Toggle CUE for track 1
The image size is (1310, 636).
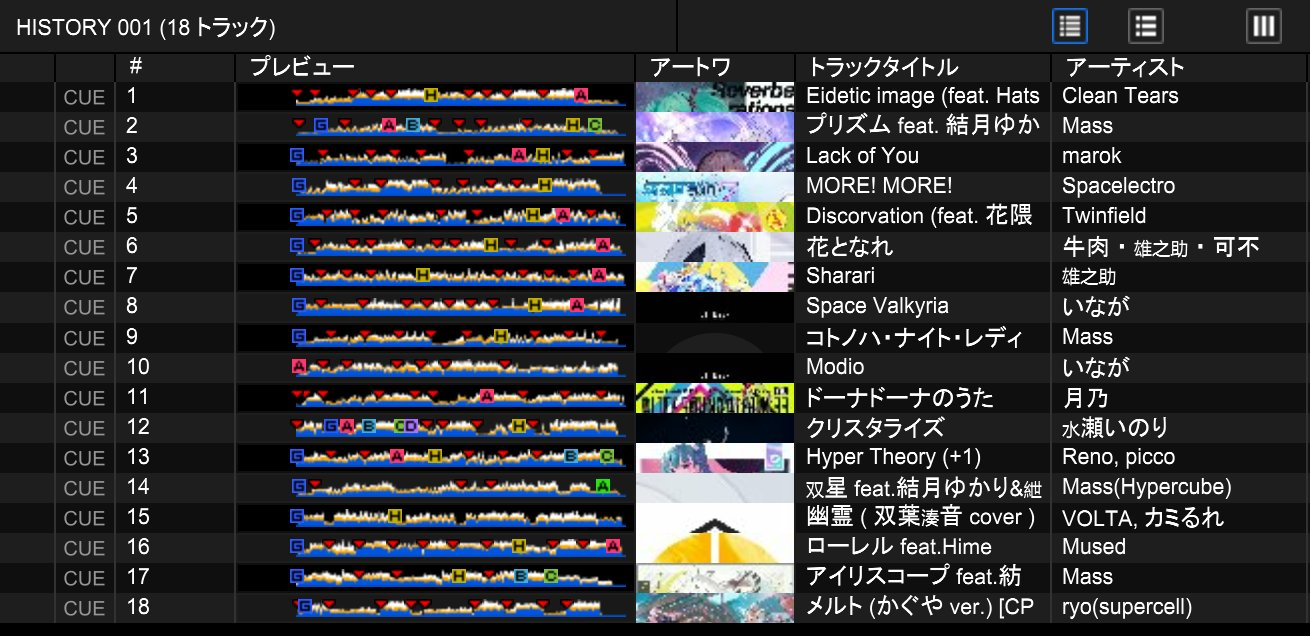coord(84,97)
